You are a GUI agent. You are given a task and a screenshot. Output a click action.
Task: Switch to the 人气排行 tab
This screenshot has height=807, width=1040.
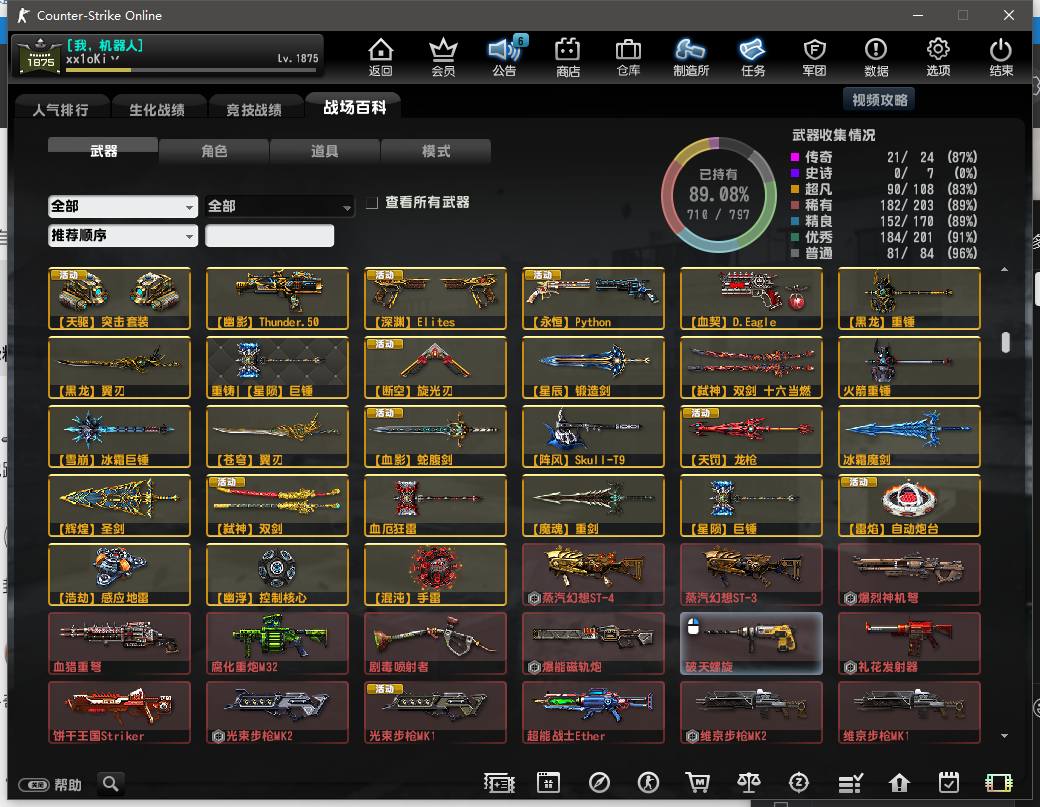coord(60,109)
